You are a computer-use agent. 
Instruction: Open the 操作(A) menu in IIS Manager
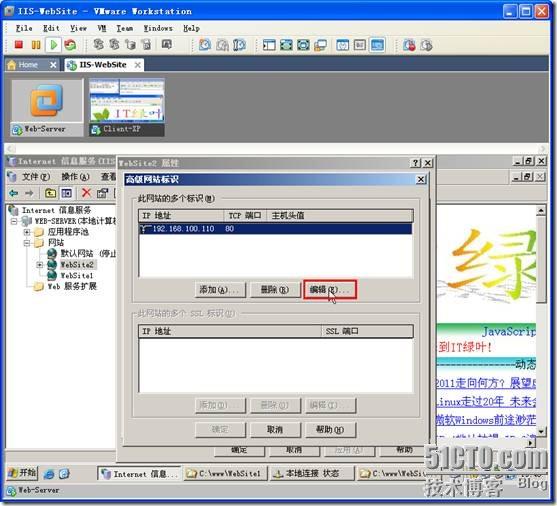(x=75, y=177)
